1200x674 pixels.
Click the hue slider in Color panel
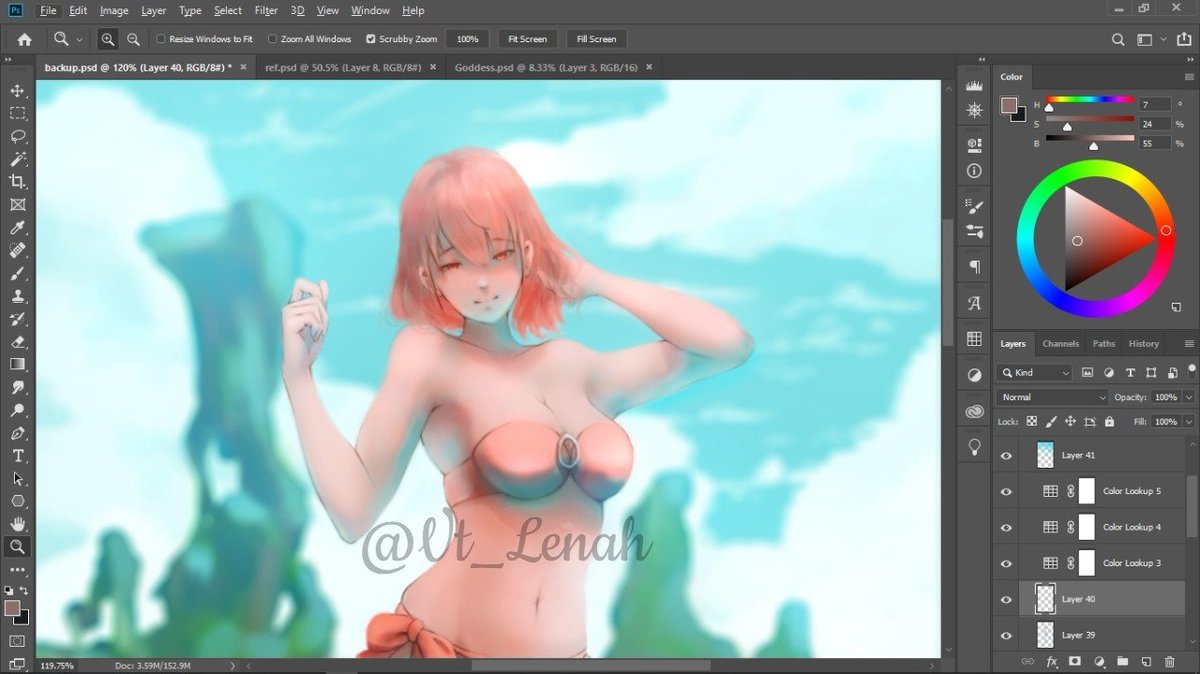pos(1090,100)
